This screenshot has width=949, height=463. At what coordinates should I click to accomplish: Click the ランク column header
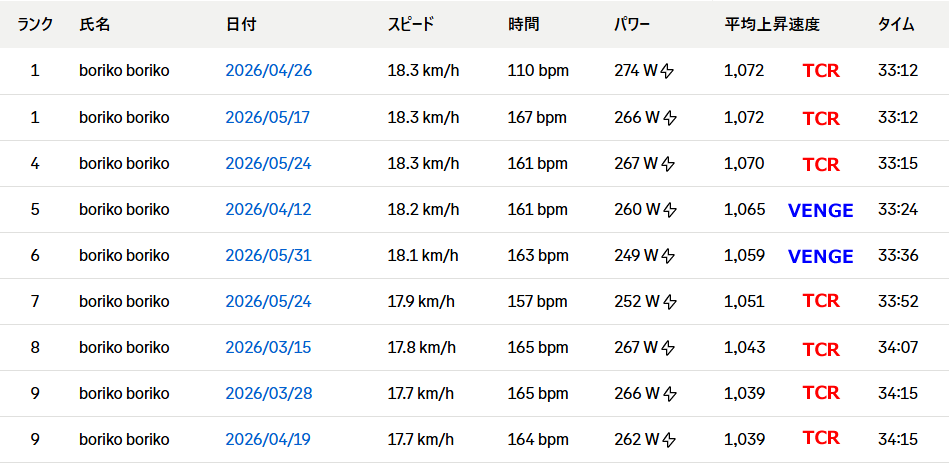(x=35, y=24)
